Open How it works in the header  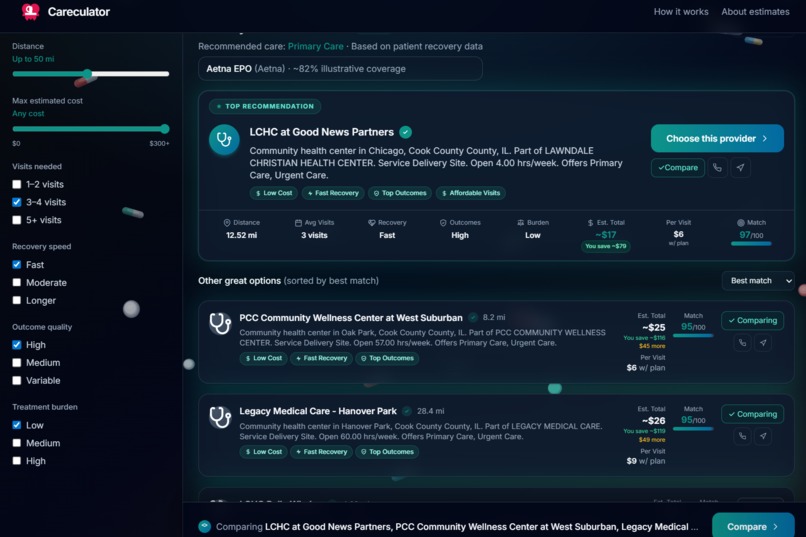681,11
